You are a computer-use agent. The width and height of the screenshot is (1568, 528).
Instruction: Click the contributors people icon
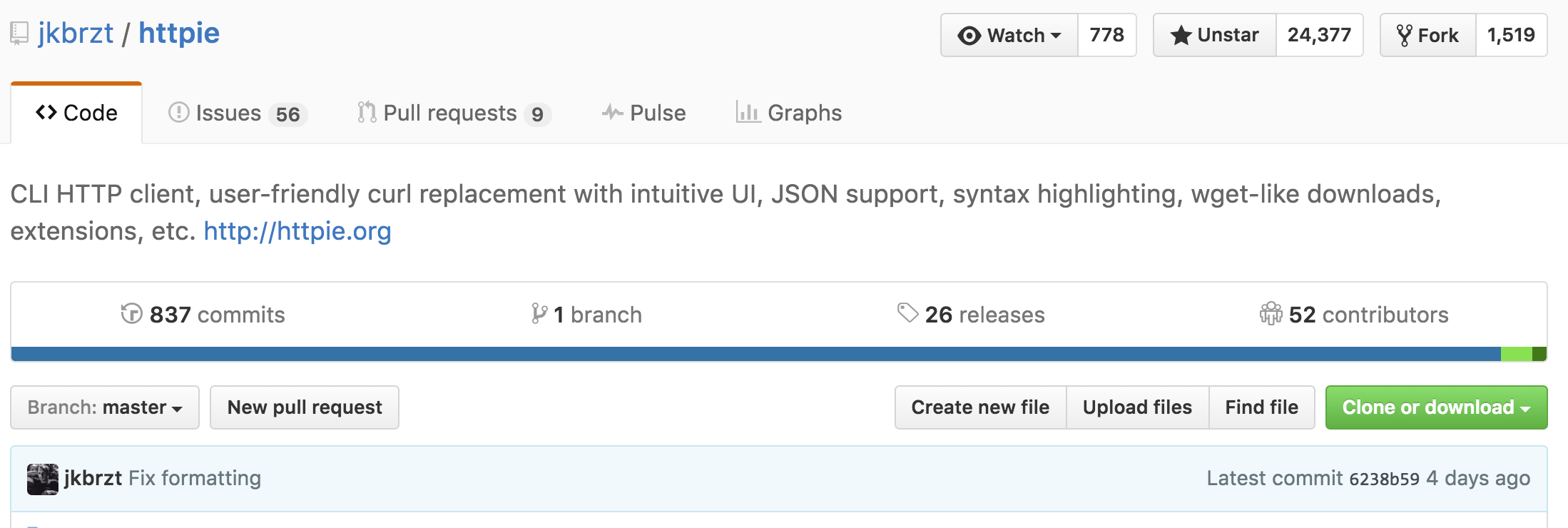click(1271, 313)
